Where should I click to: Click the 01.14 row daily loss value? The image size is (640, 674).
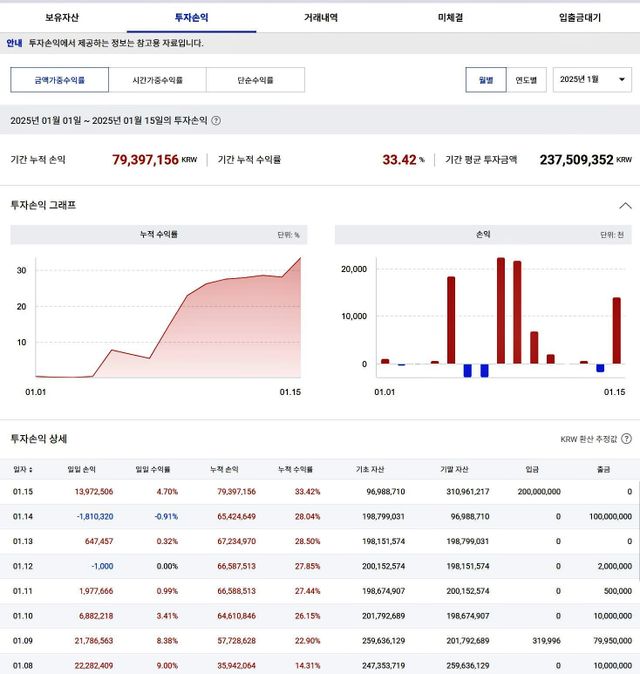click(93, 517)
